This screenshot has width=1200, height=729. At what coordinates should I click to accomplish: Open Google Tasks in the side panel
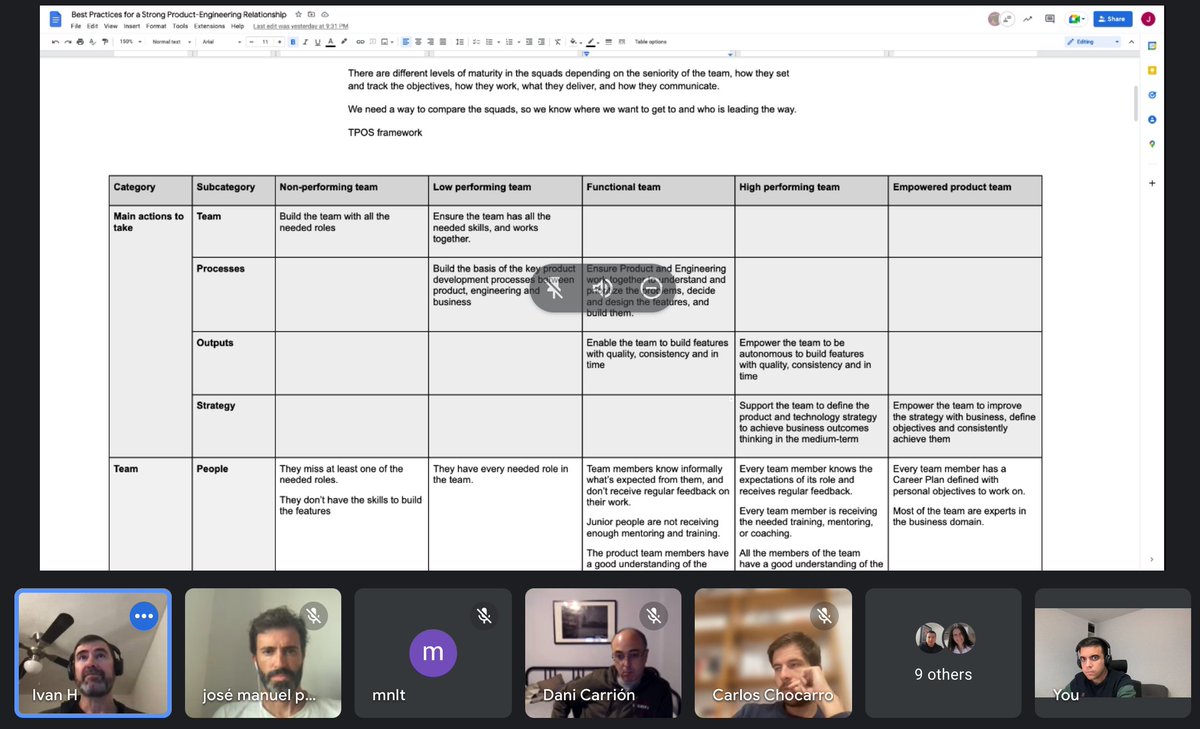click(1152, 95)
